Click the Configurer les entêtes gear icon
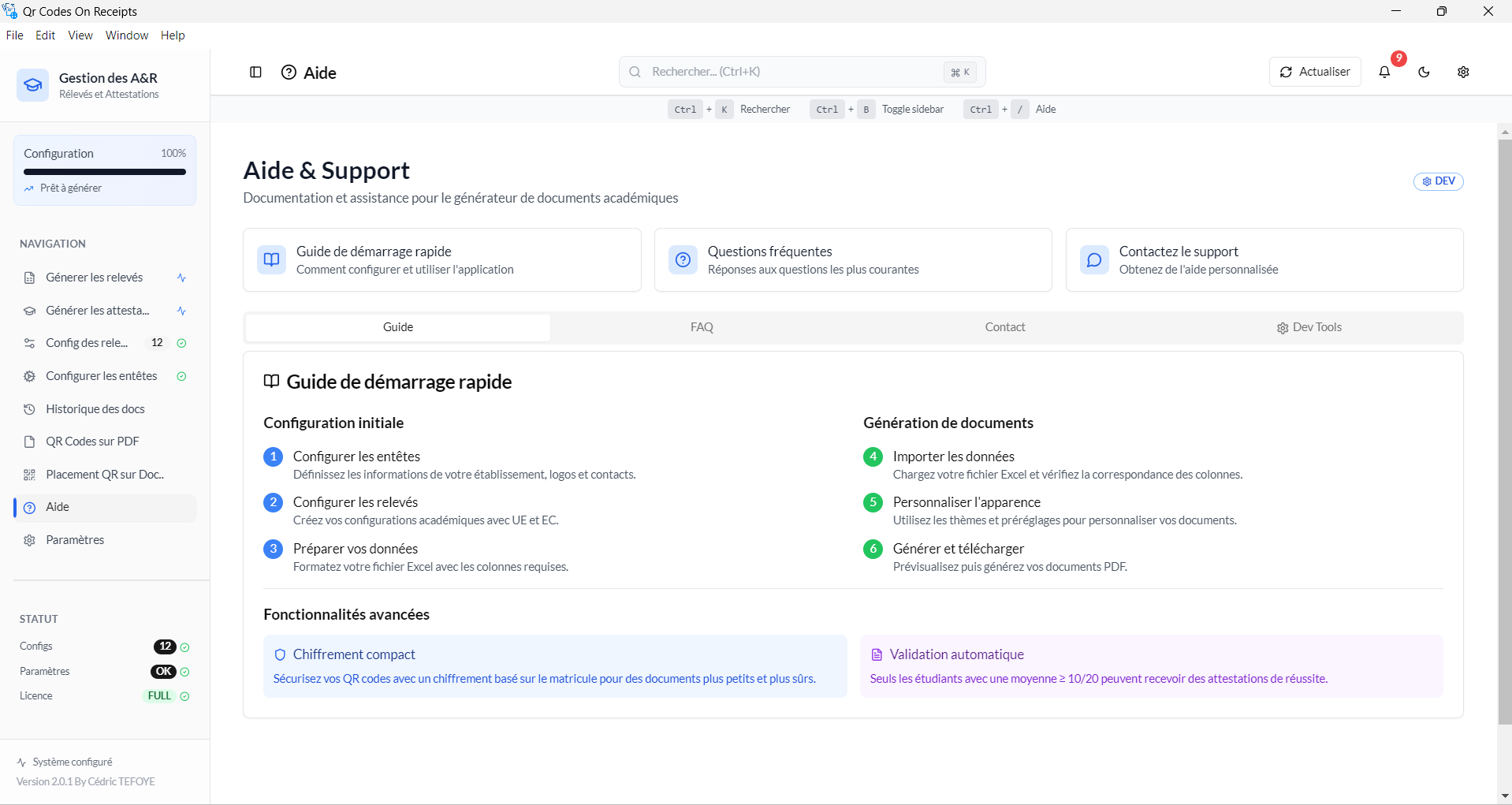The image size is (1512, 805). click(x=29, y=376)
